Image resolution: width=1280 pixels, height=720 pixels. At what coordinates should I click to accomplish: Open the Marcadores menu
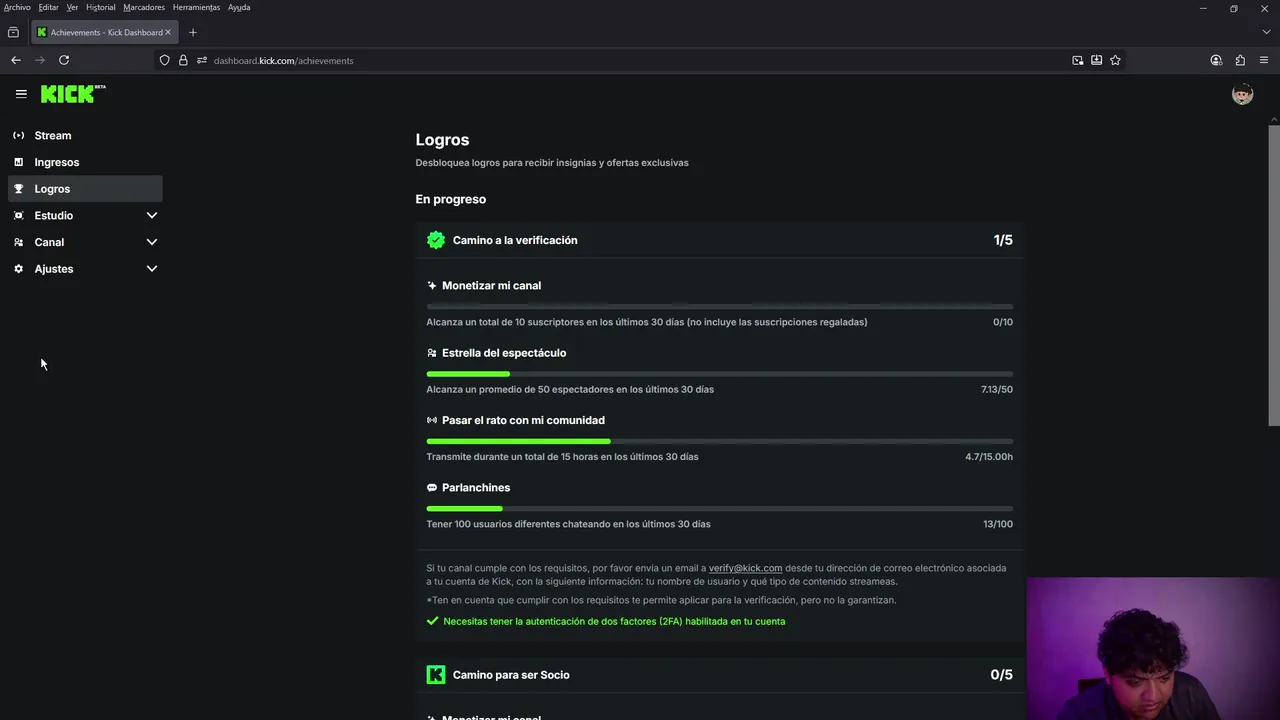pos(144,7)
